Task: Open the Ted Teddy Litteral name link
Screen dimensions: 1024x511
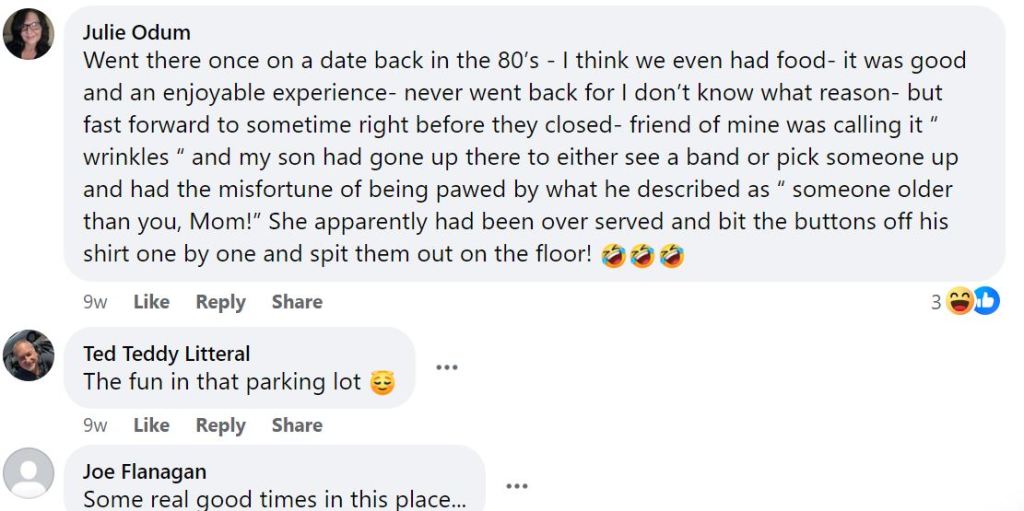Action: pos(167,354)
